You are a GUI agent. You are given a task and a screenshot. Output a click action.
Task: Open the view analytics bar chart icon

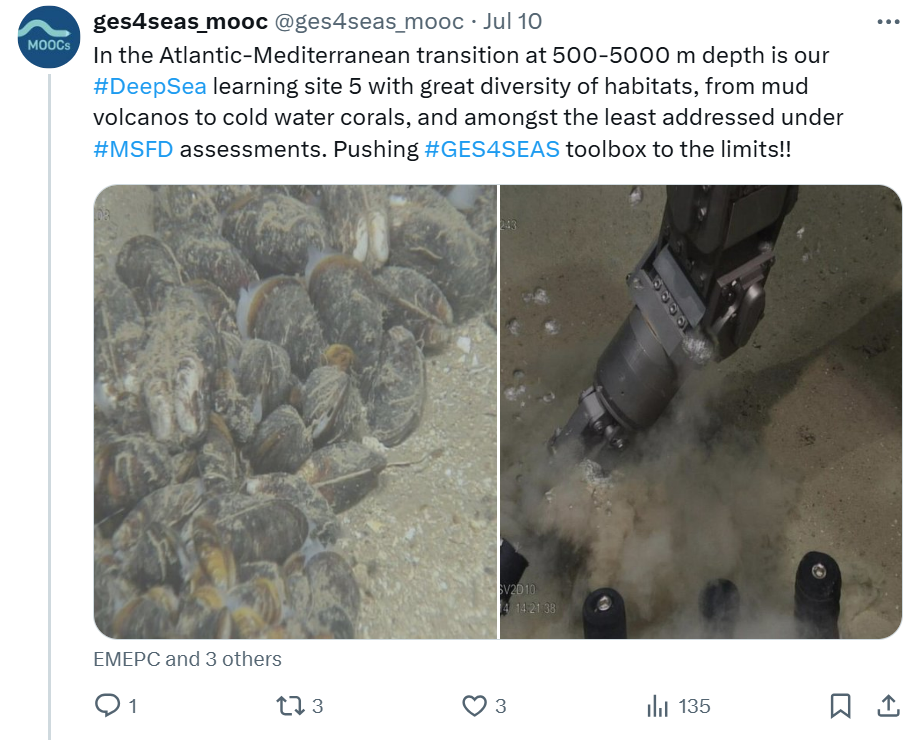pyautogui.click(x=657, y=706)
